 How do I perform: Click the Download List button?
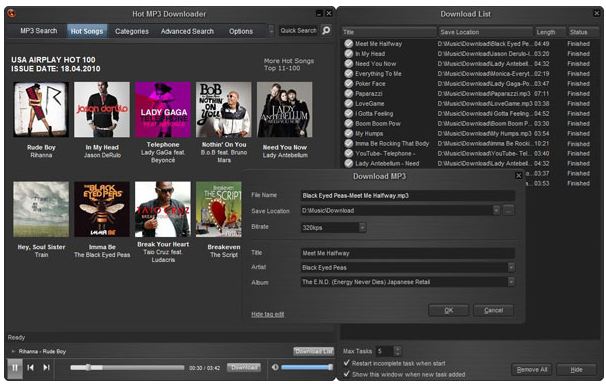(313, 351)
